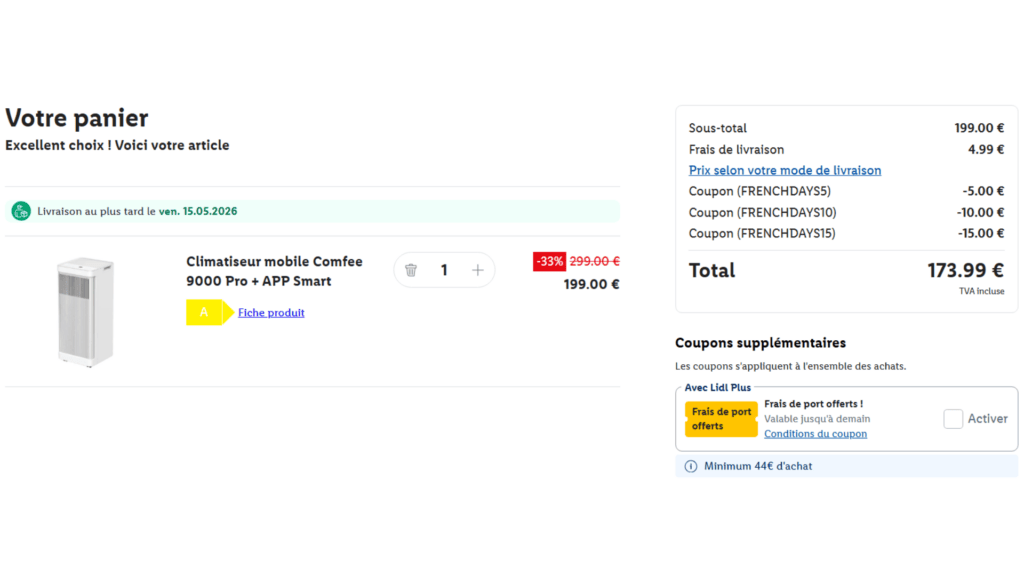
Task: Click the energy label A badge
Action: (210, 312)
